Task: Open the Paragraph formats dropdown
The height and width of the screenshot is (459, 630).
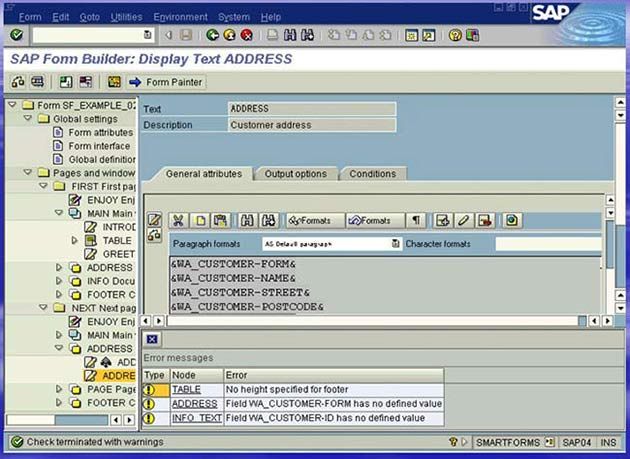Action: [395, 244]
